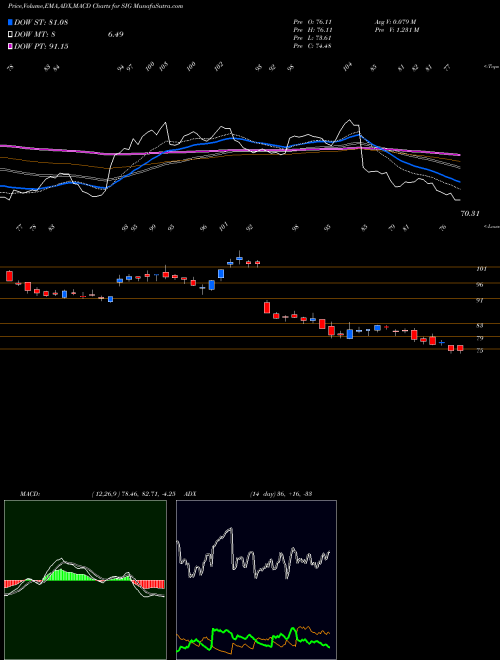The image size is (500, 660).
Task: Click the 79 price axis label
Action: click(480, 338)
